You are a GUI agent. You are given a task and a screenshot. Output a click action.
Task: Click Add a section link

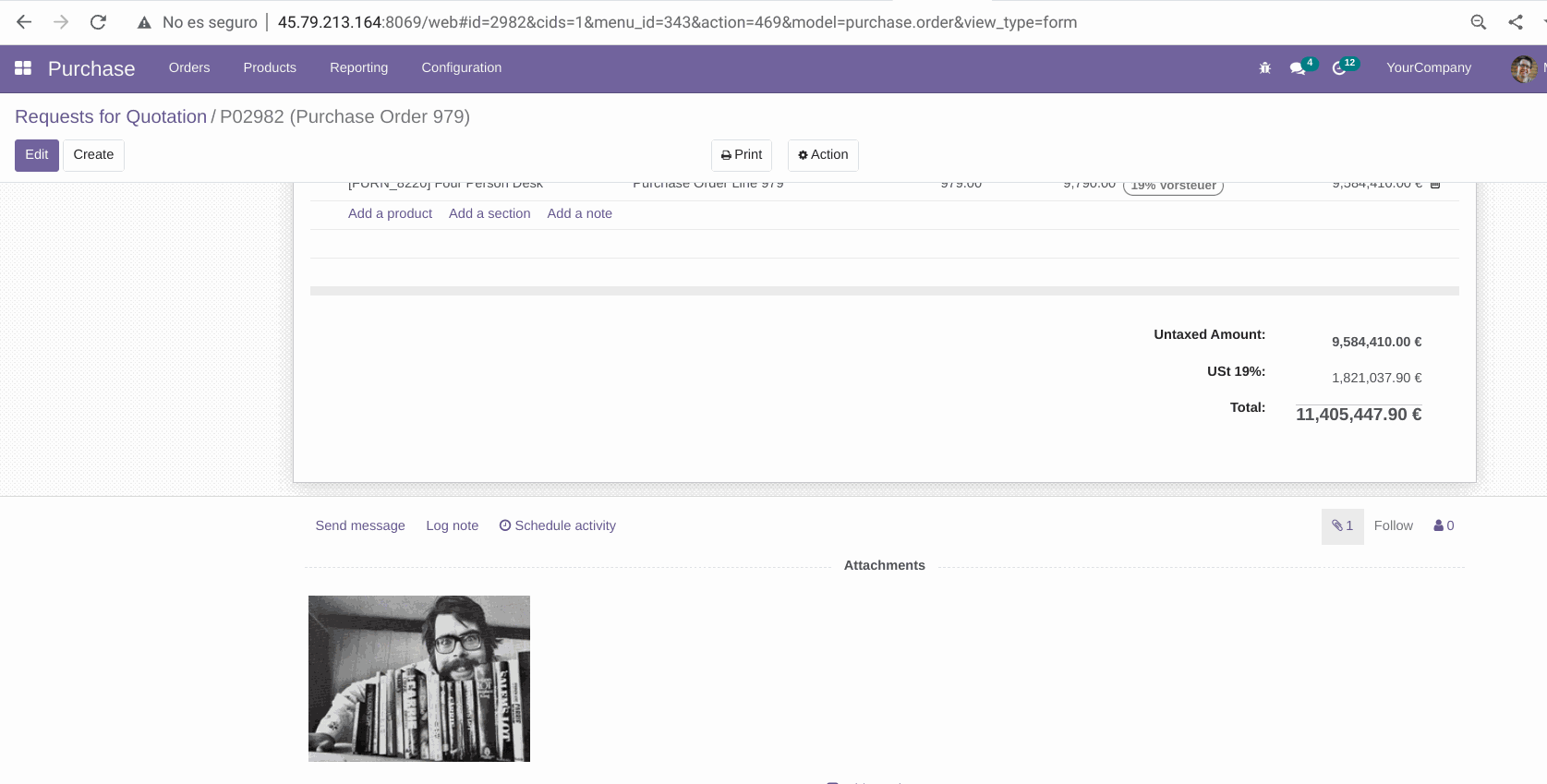click(x=489, y=214)
